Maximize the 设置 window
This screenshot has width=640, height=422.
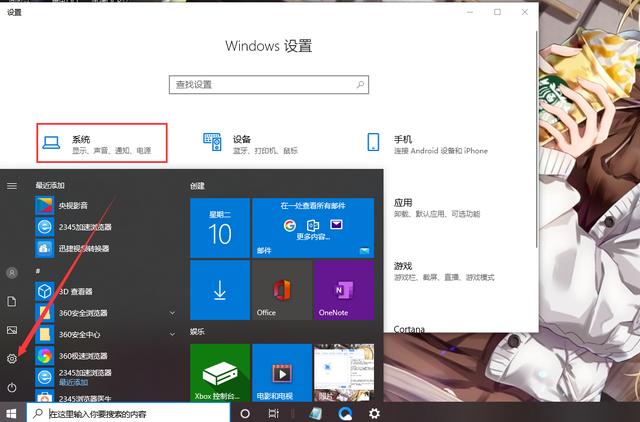click(498, 12)
